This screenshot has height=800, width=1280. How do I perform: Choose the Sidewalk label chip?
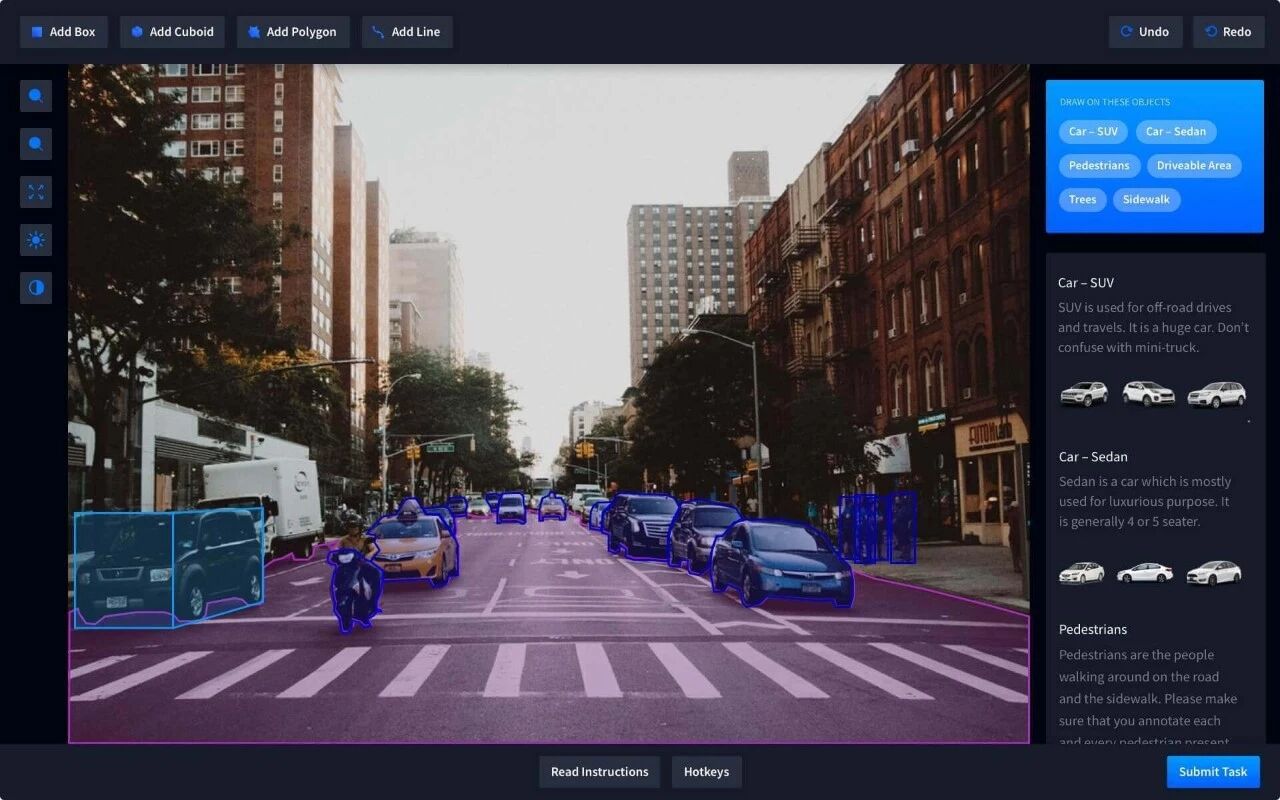(x=1146, y=200)
